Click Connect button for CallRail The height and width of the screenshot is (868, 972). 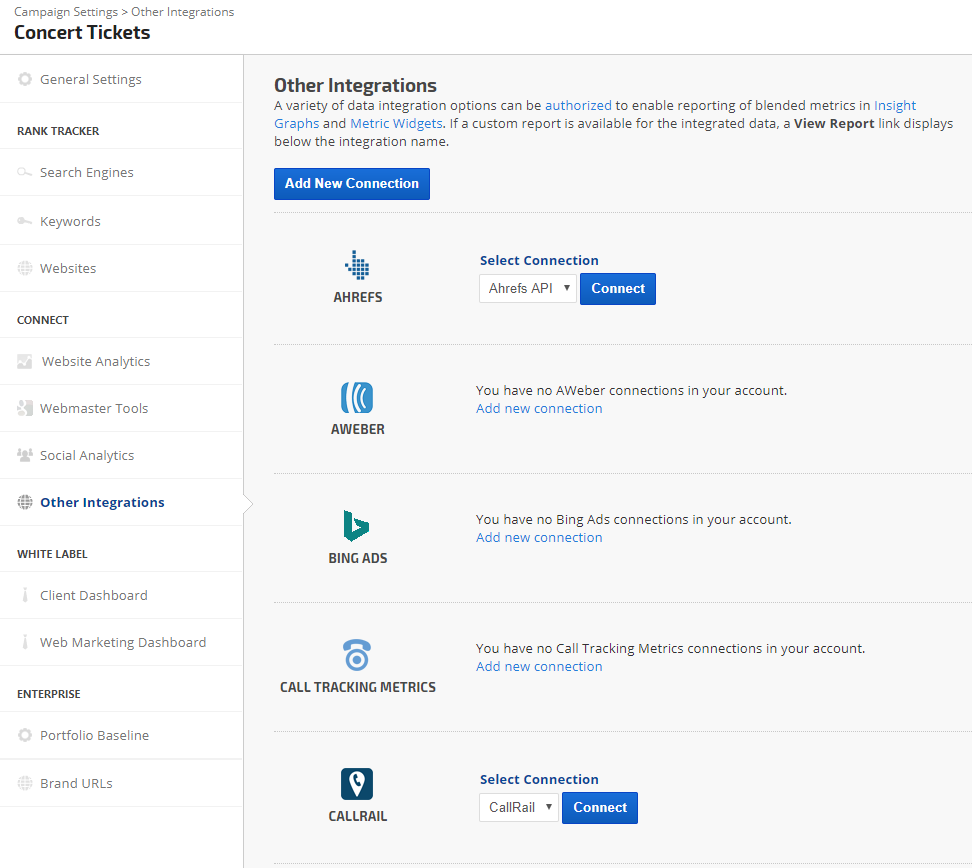(x=600, y=807)
